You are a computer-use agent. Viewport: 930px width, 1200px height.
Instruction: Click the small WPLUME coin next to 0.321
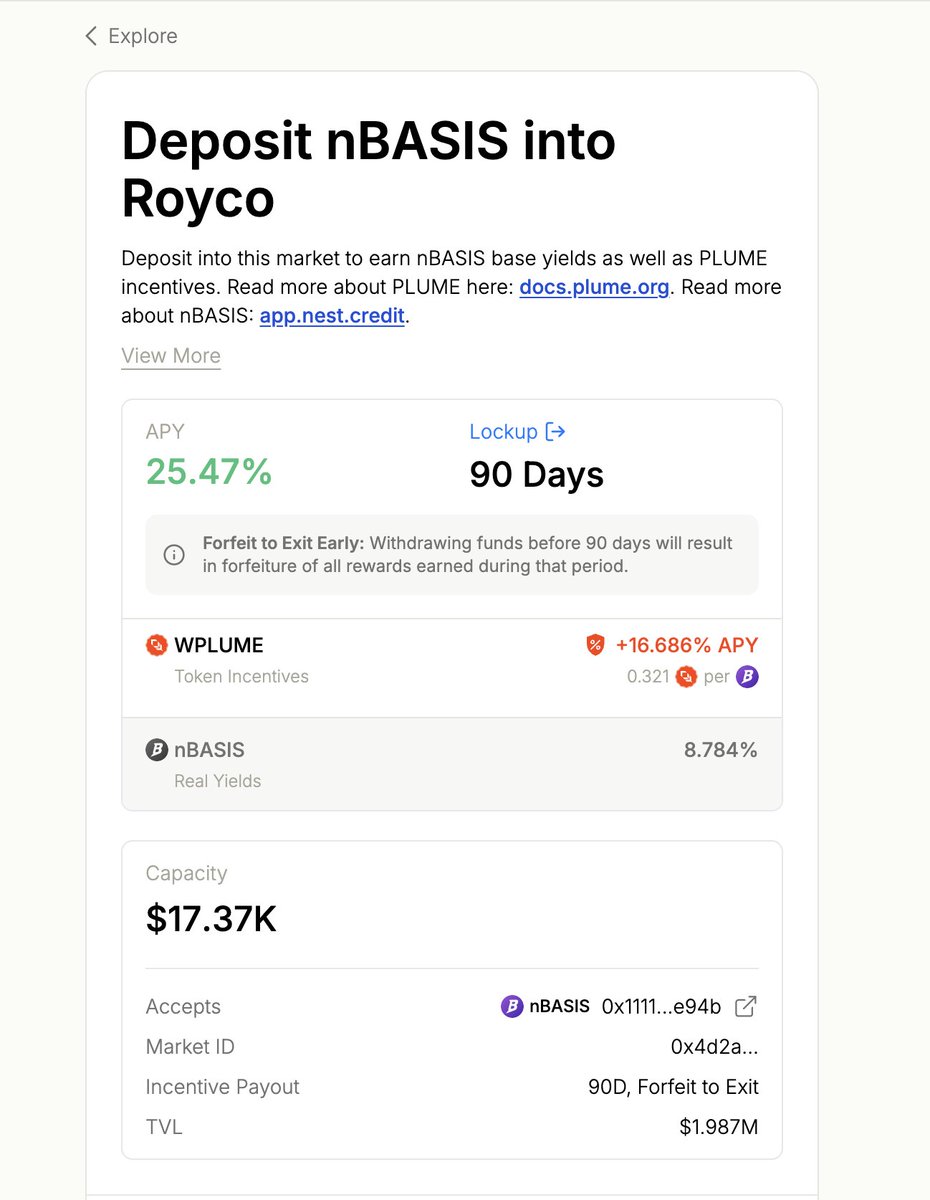[x=686, y=677]
